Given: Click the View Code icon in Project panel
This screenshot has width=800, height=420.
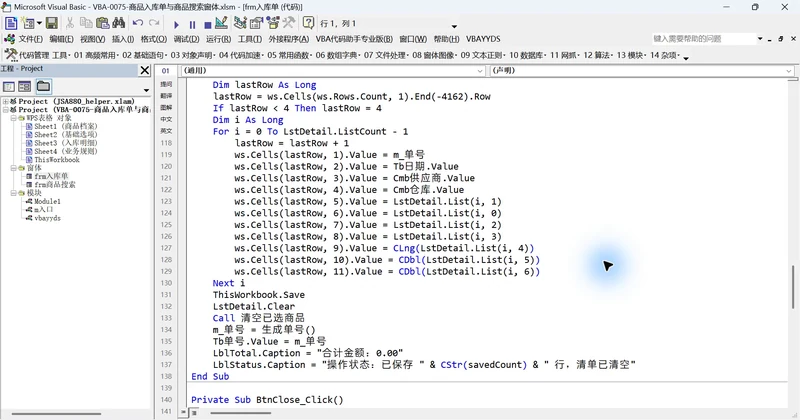Looking at the screenshot, I should pyautogui.click(x=9, y=86).
